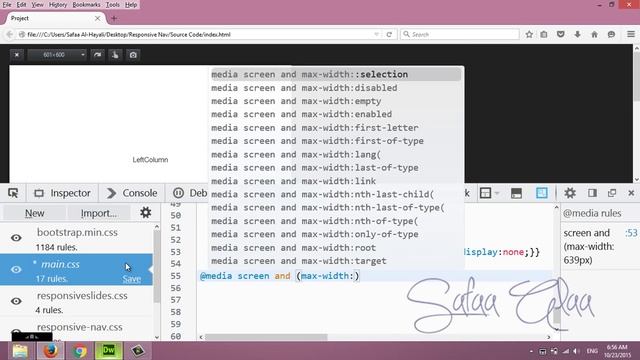Jump to line :53 media rule
The image size is (640, 360).
click(631, 233)
